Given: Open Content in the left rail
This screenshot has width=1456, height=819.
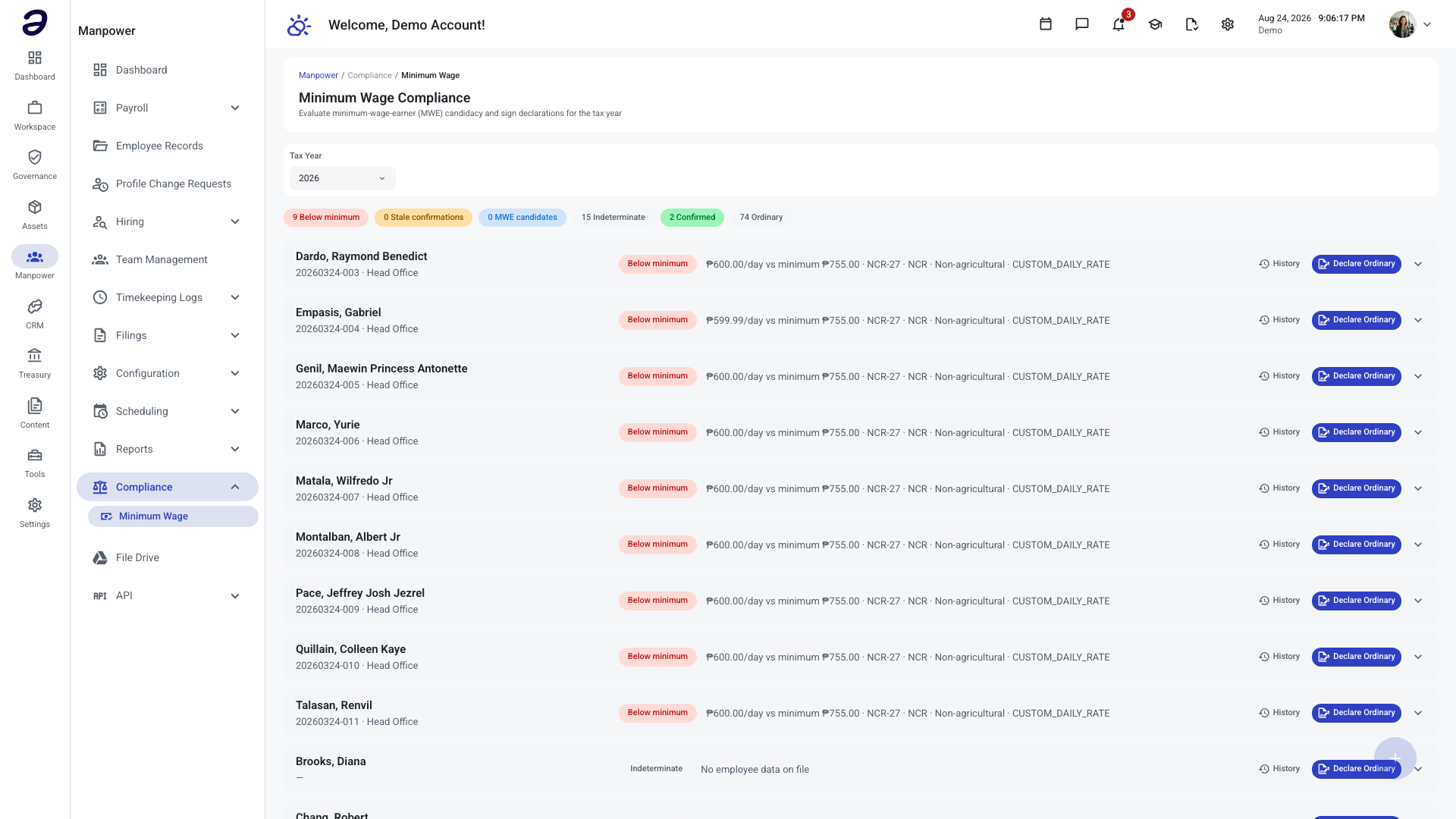Looking at the screenshot, I should (x=35, y=413).
